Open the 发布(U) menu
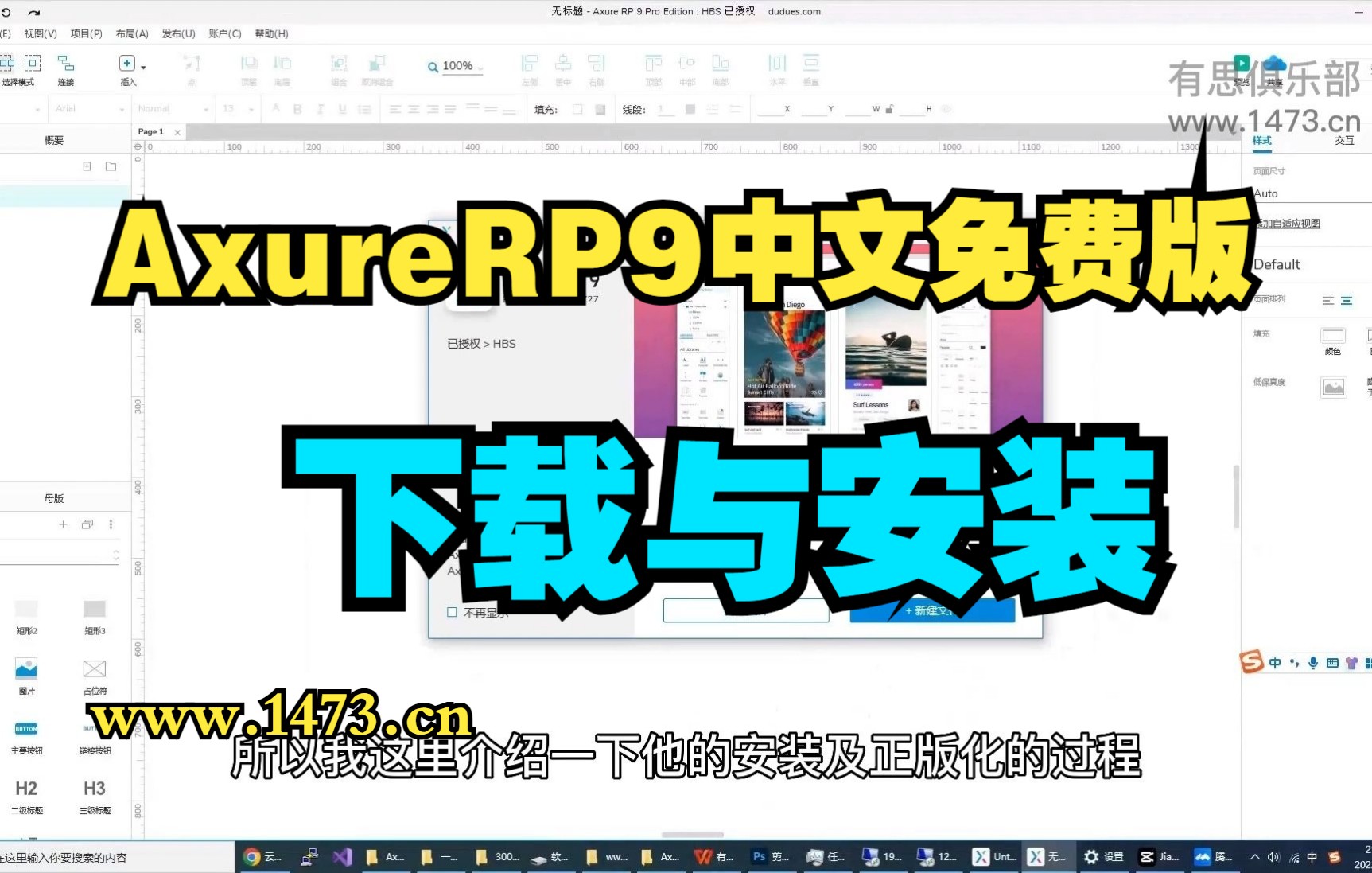 click(178, 33)
